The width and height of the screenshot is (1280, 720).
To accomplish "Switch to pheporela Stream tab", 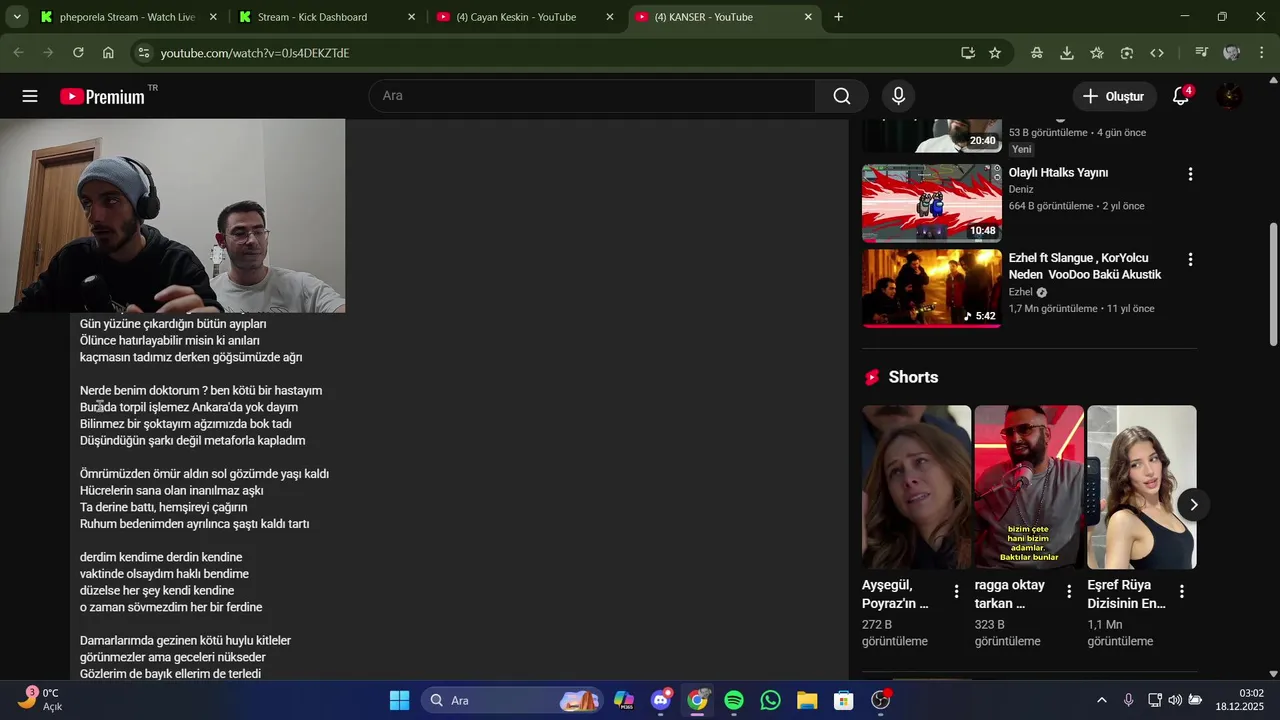I will [129, 17].
